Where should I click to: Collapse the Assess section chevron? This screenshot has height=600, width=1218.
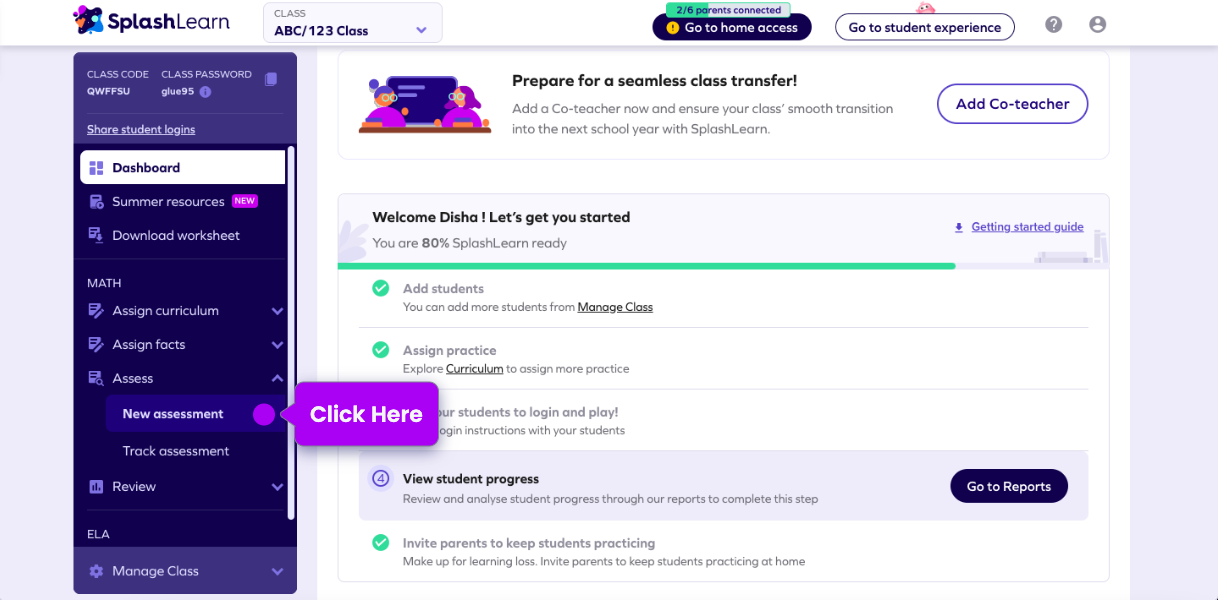click(x=277, y=378)
